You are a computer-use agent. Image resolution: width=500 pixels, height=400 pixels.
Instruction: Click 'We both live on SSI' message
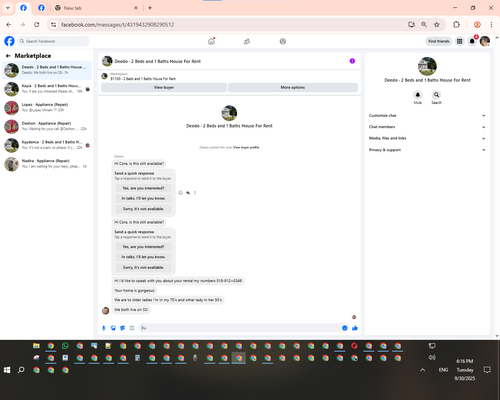(131, 310)
